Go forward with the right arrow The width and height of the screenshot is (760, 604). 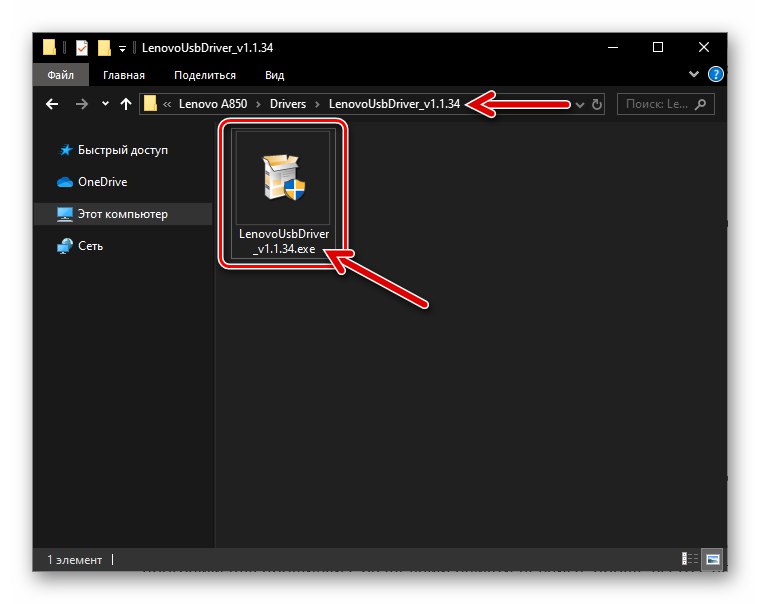click(82, 104)
